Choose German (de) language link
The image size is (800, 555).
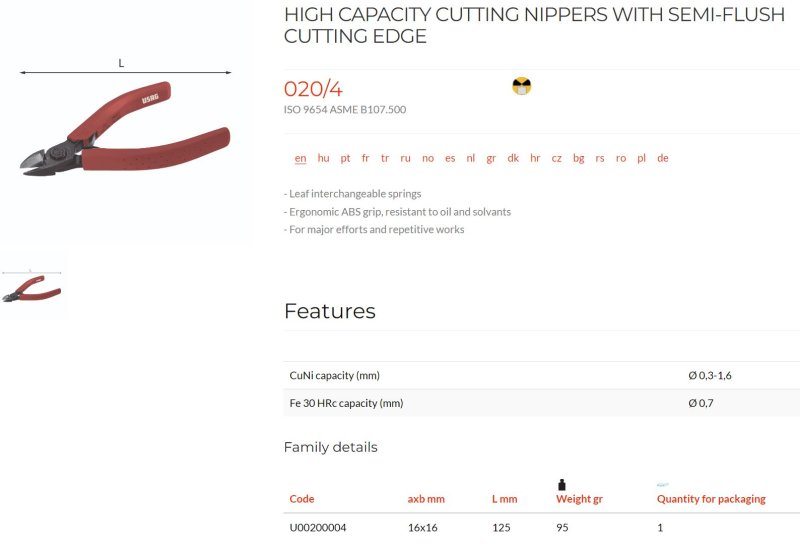coord(663,158)
